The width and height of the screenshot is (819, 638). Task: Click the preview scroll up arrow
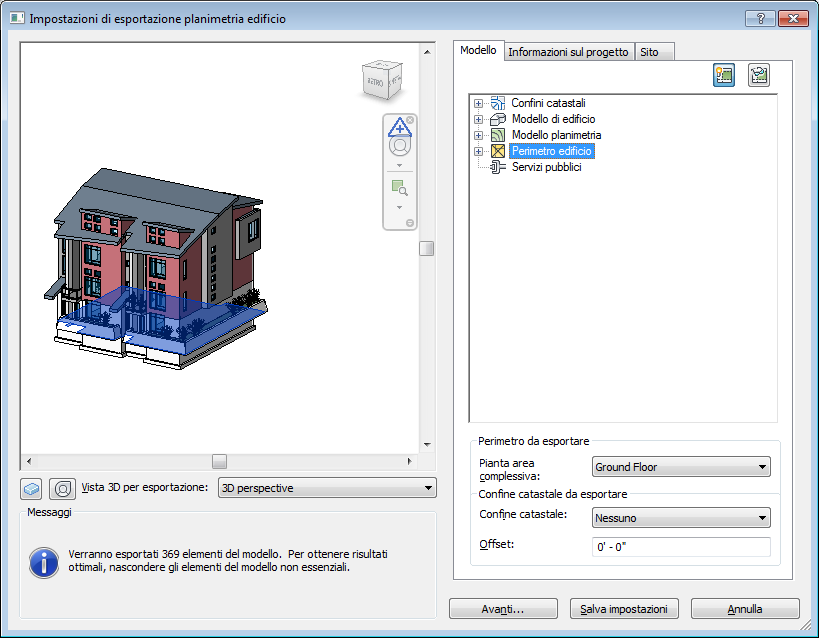(427, 52)
